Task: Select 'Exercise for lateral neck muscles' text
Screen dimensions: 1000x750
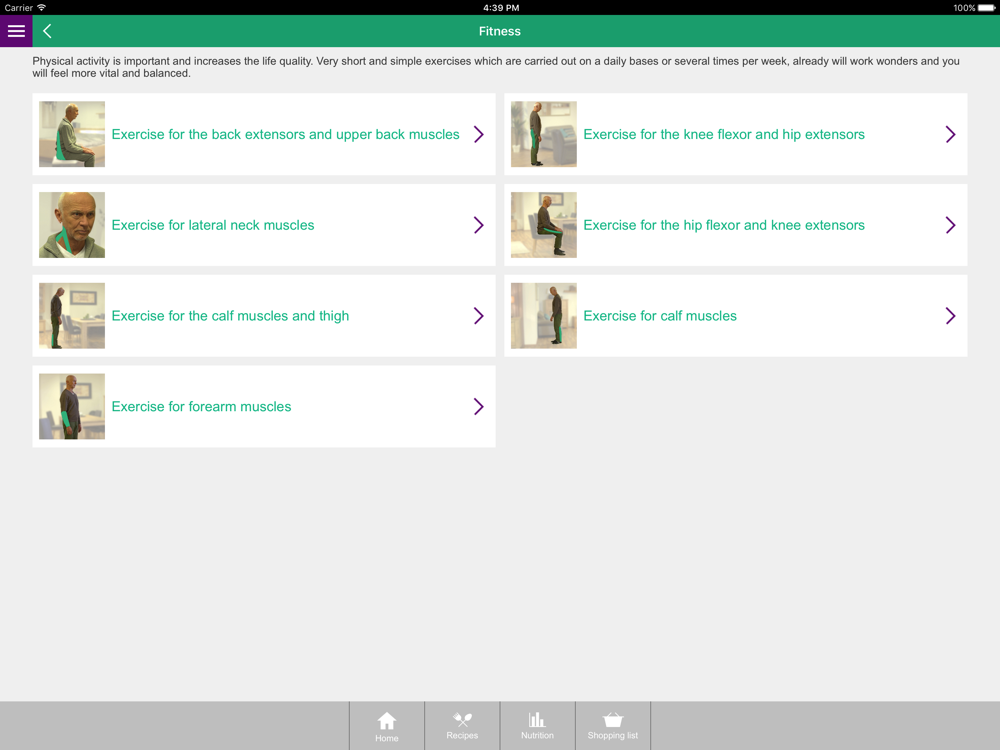Action: [213, 225]
